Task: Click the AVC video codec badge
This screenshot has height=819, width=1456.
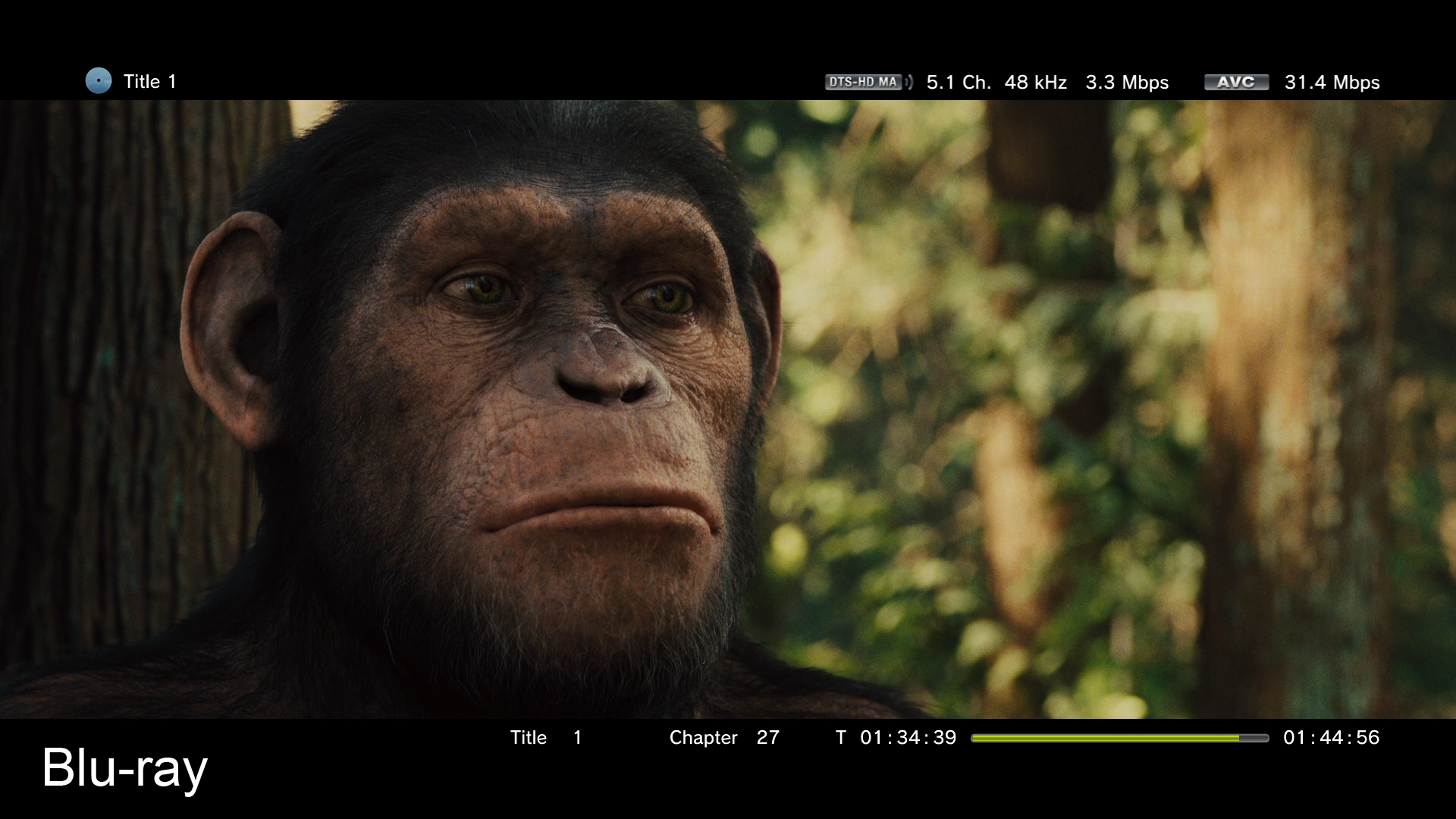Action: (x=1236, y=82)
